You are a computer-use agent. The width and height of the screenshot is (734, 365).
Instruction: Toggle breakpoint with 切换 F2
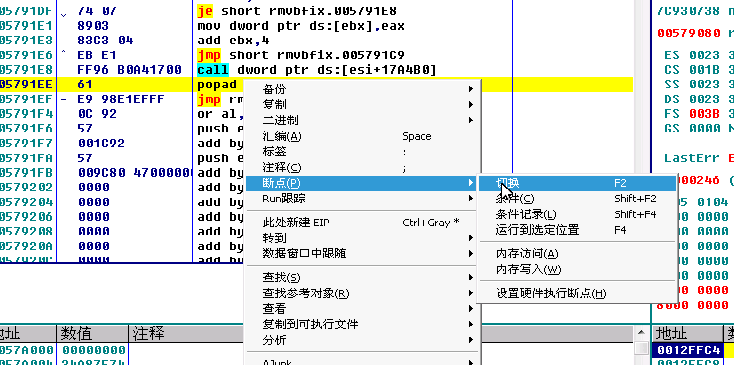point(577,183)
